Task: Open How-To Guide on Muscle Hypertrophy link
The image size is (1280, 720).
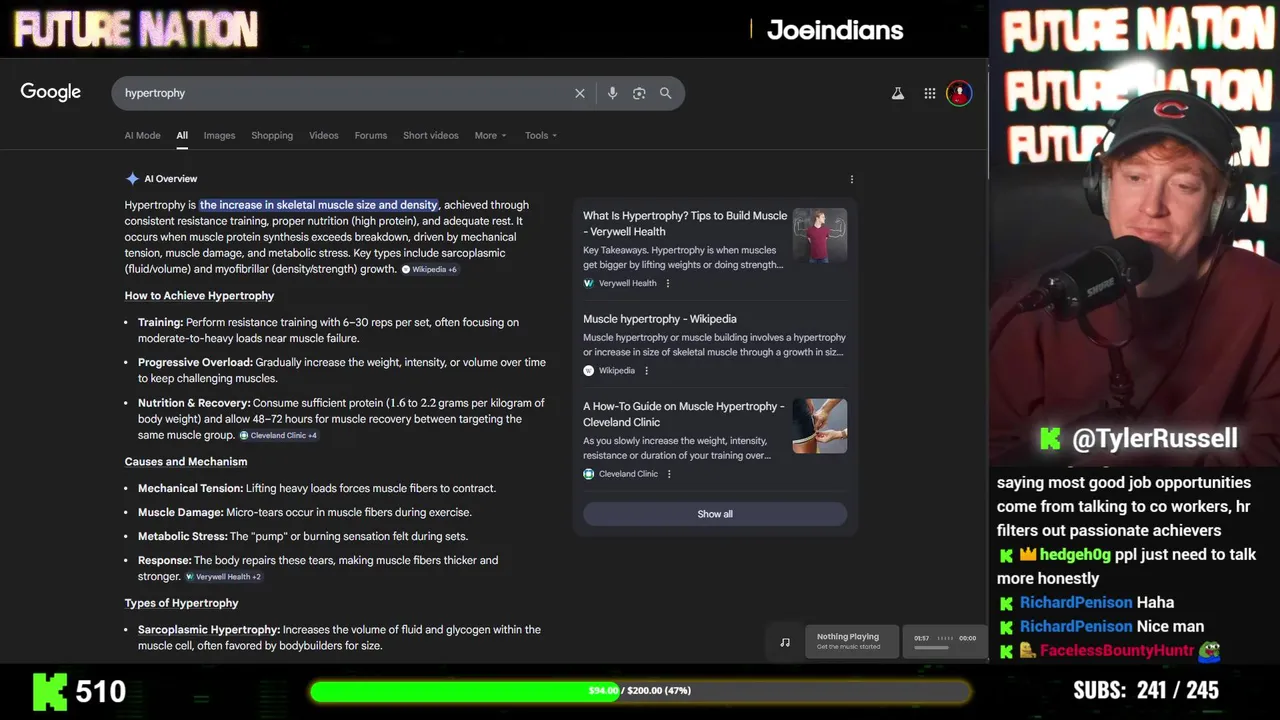Action: pos(684,414)
